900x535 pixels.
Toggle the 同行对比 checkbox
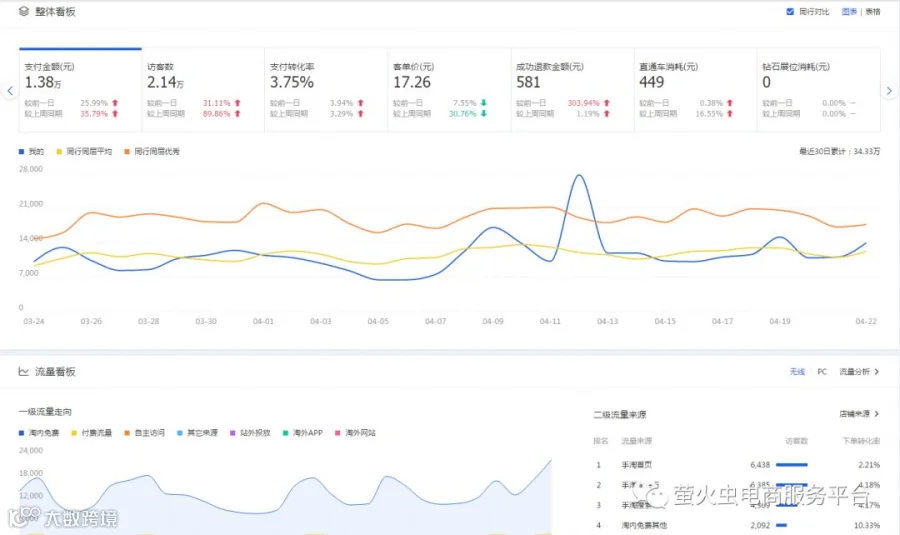[790, 11]
